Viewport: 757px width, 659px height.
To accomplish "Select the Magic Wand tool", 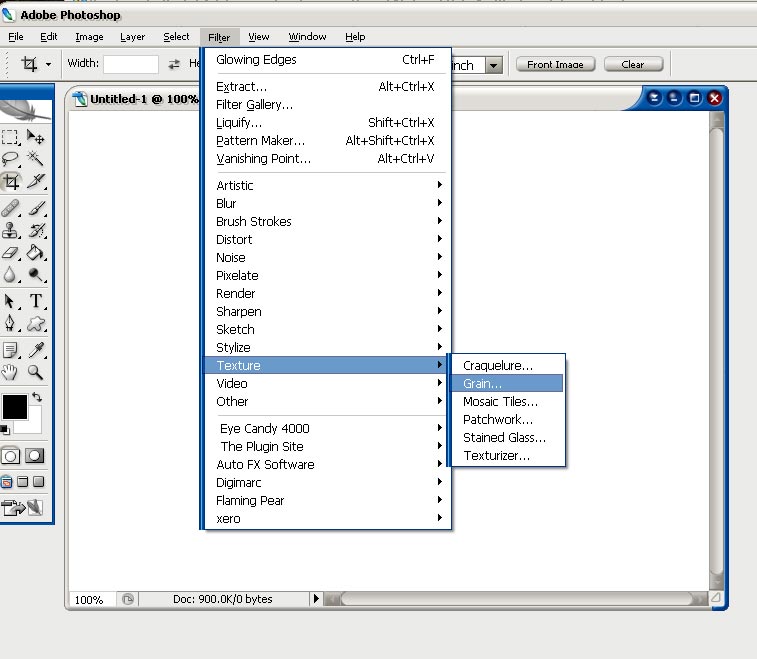I will click(36, 159).
